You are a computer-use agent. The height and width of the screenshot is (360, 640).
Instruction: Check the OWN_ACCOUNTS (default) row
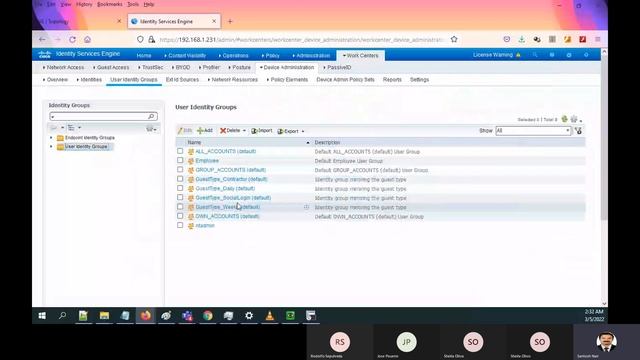coord(180,216)
